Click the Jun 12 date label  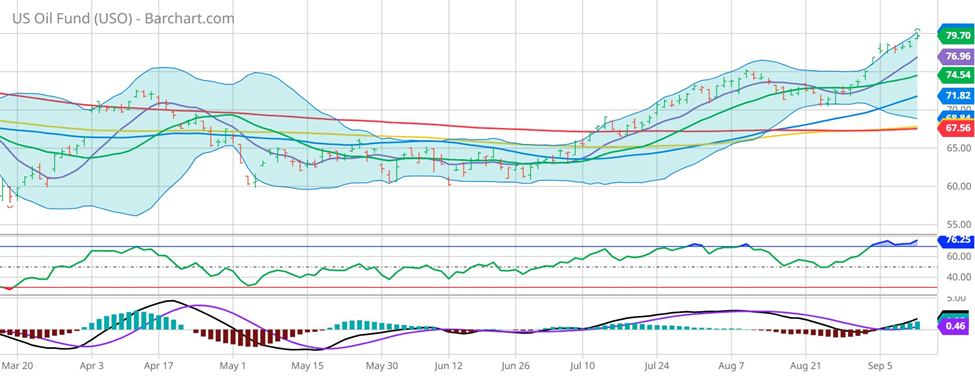[450, 365]
